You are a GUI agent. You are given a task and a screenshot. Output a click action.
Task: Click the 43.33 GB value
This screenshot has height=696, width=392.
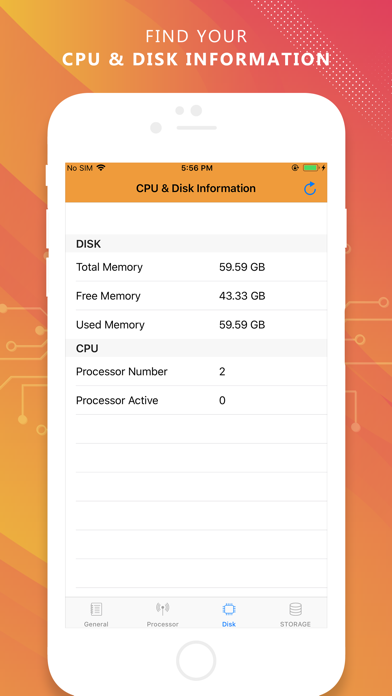[242, 296]
